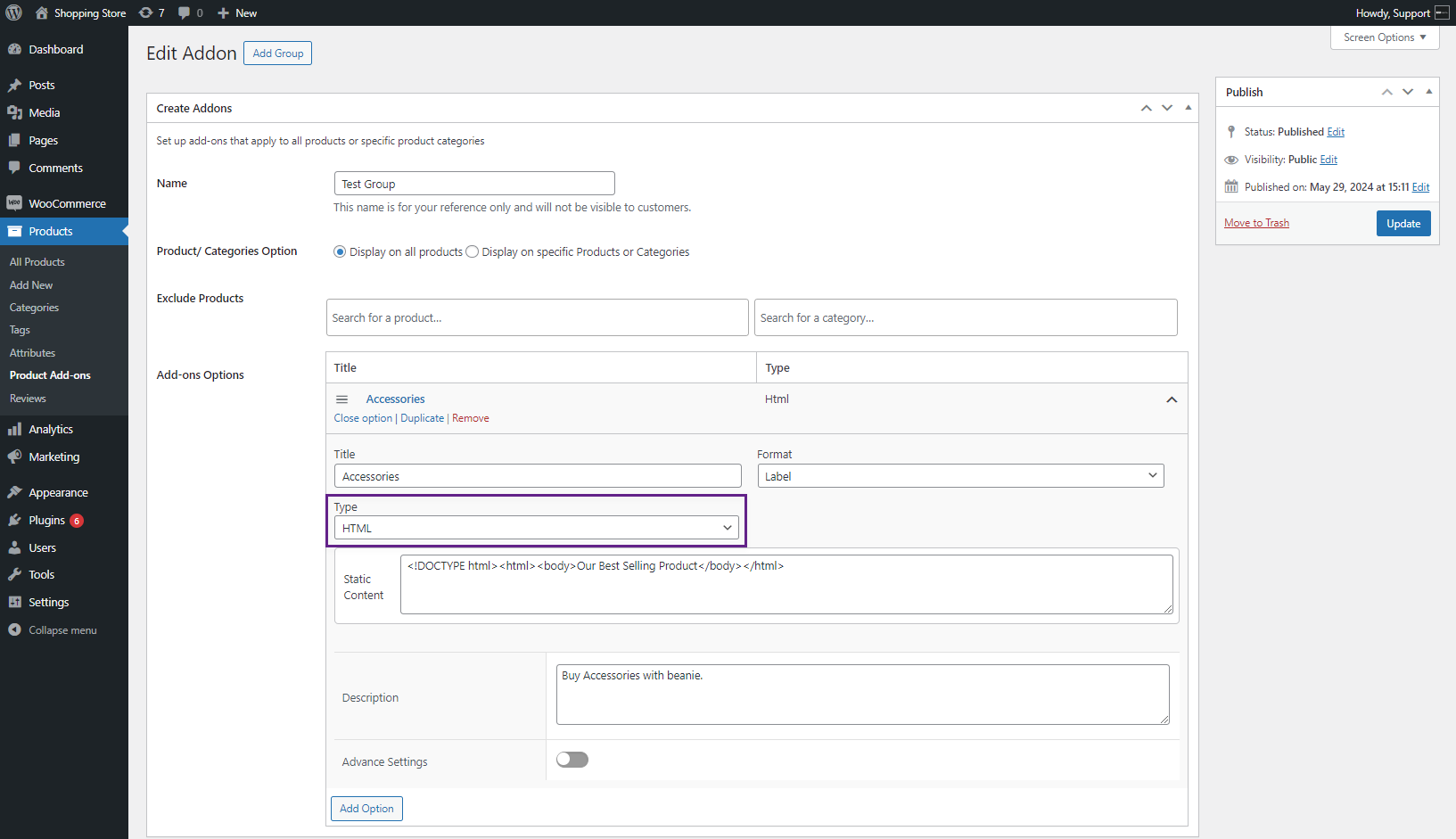The width and height of the screenshot is (1456, 839).
Task: Open the Format Label dropdown
Action: pos(961,476)
